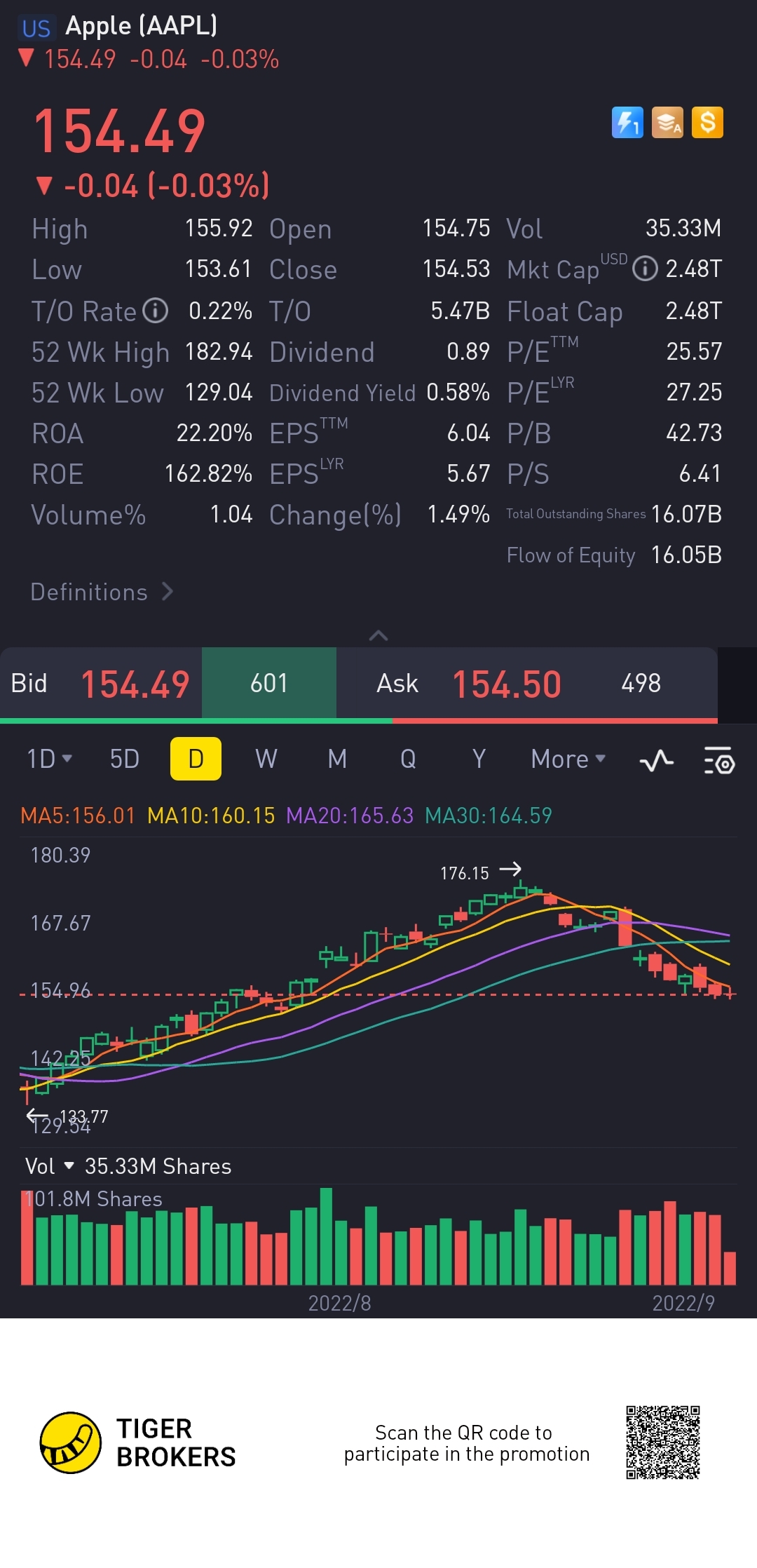Switch to the M monthly chart tab
Viewport: 757px width, 1568px height.
tap(337, 759)
